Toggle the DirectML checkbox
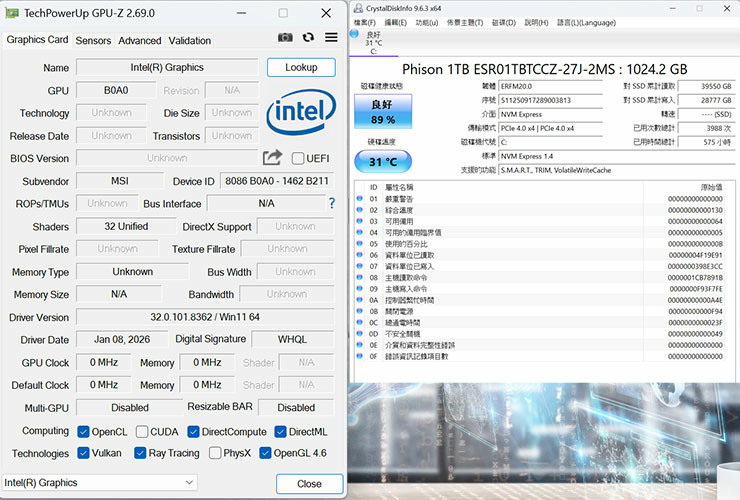740x500 pixels. click(280, 432)
